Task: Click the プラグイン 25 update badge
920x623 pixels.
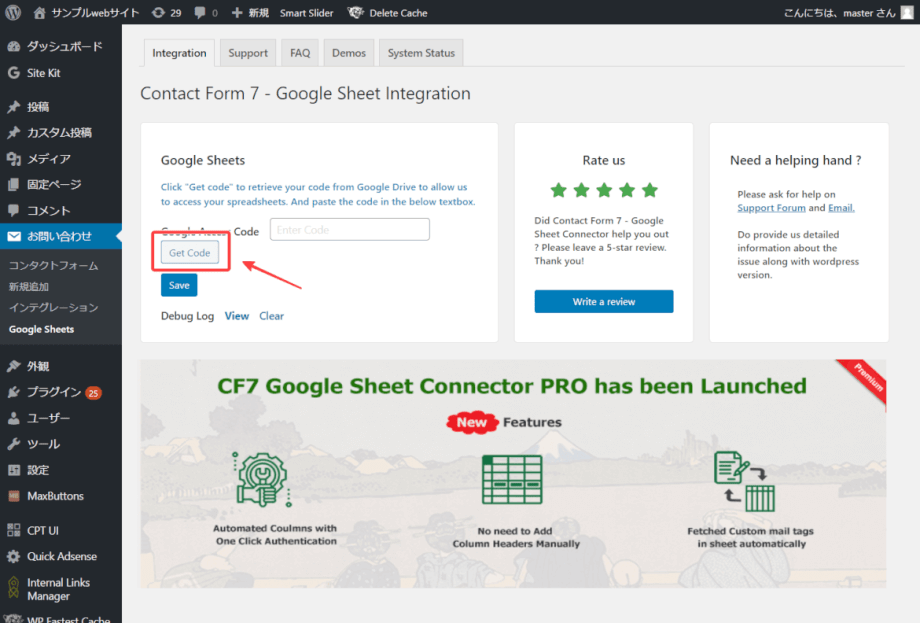Action: point(93,392)
